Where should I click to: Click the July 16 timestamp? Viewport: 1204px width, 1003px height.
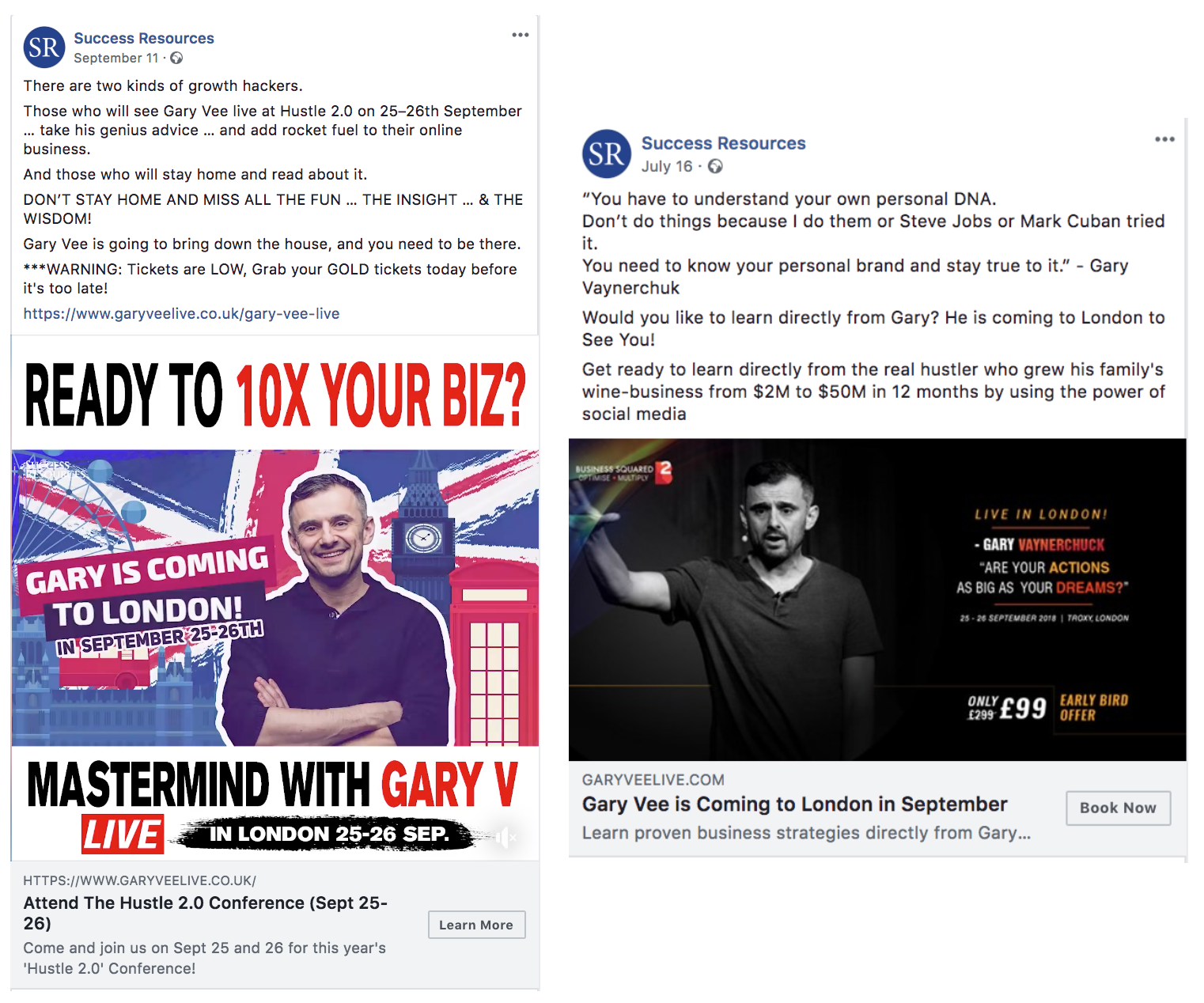click(x=666, y=166)
